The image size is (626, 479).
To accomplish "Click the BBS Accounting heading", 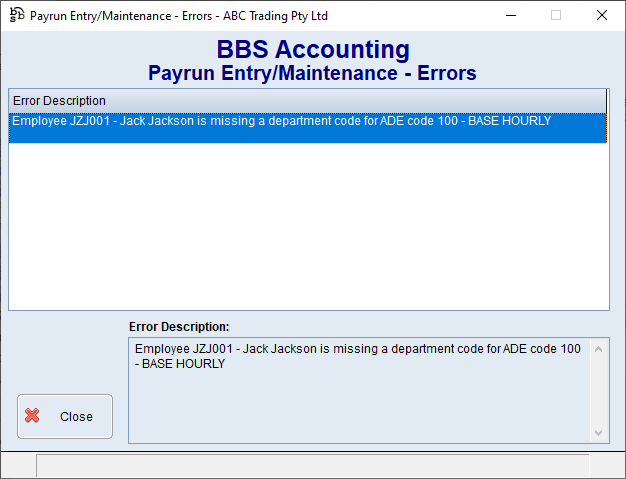I will click(x=312, y=50).
